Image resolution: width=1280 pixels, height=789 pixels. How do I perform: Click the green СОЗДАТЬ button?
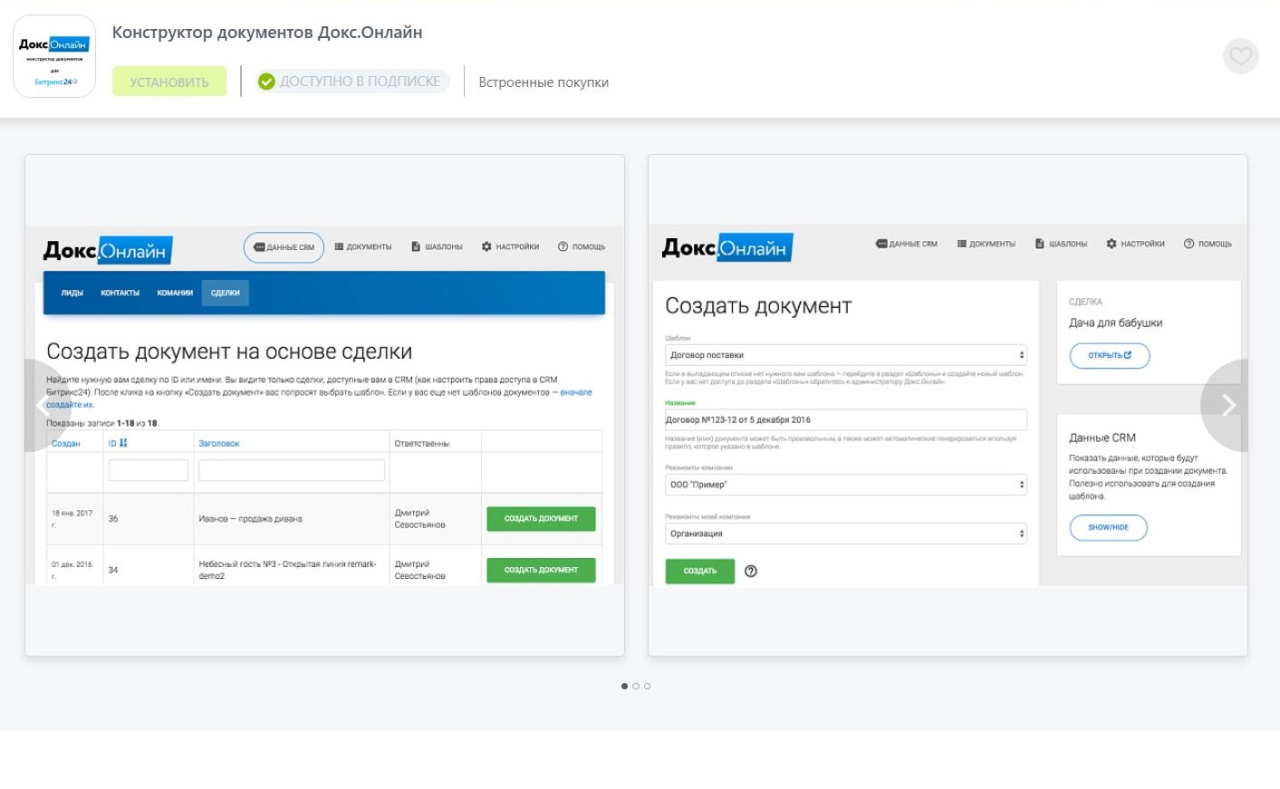(x=700, y=571)
